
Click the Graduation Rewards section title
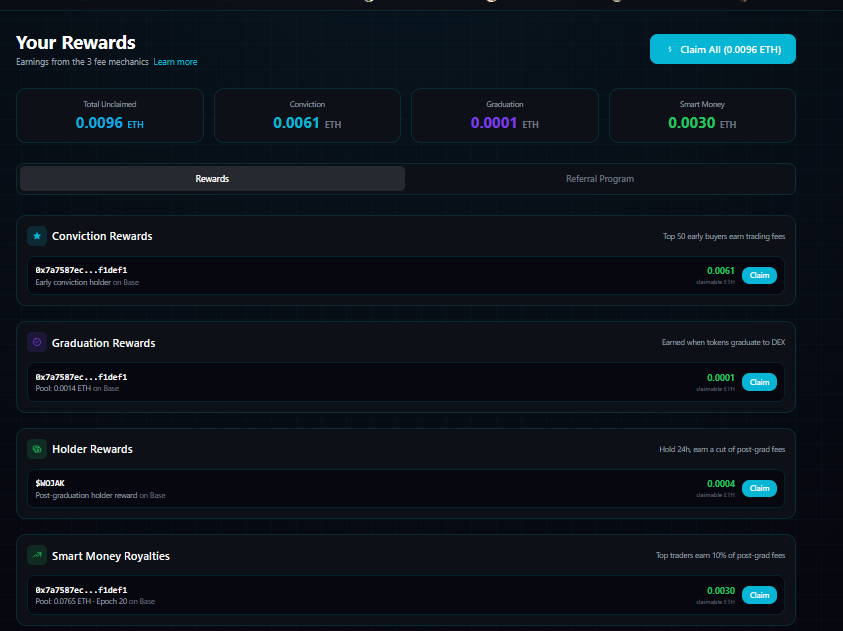[104, 343]
